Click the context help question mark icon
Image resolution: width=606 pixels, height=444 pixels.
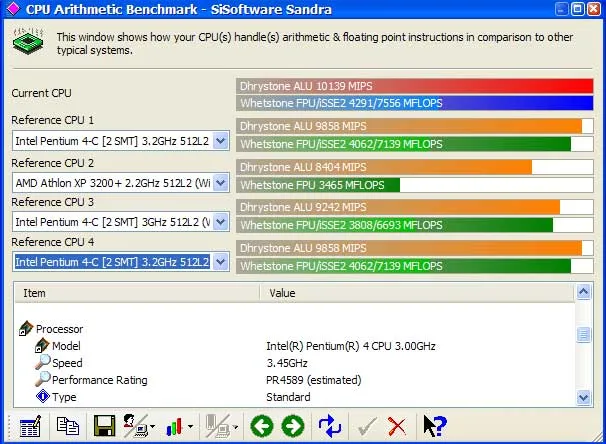click(x=434, y=426)
